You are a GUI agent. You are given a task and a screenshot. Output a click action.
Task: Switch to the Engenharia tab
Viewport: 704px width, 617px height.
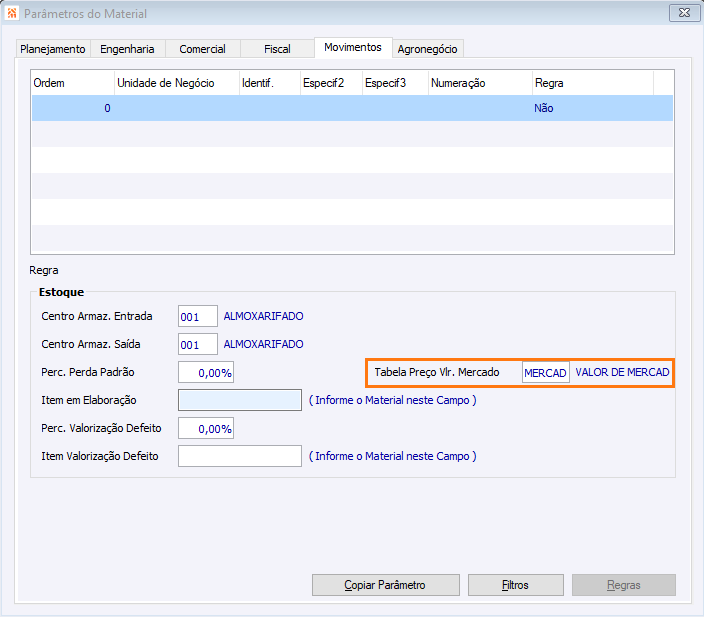[x=128, y=49]
